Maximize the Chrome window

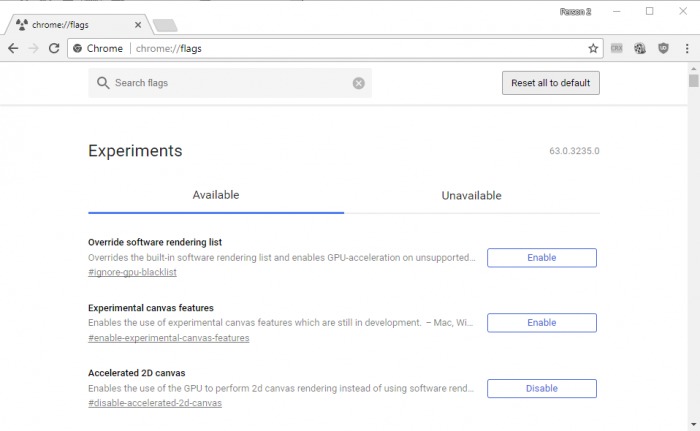[650, 11]
